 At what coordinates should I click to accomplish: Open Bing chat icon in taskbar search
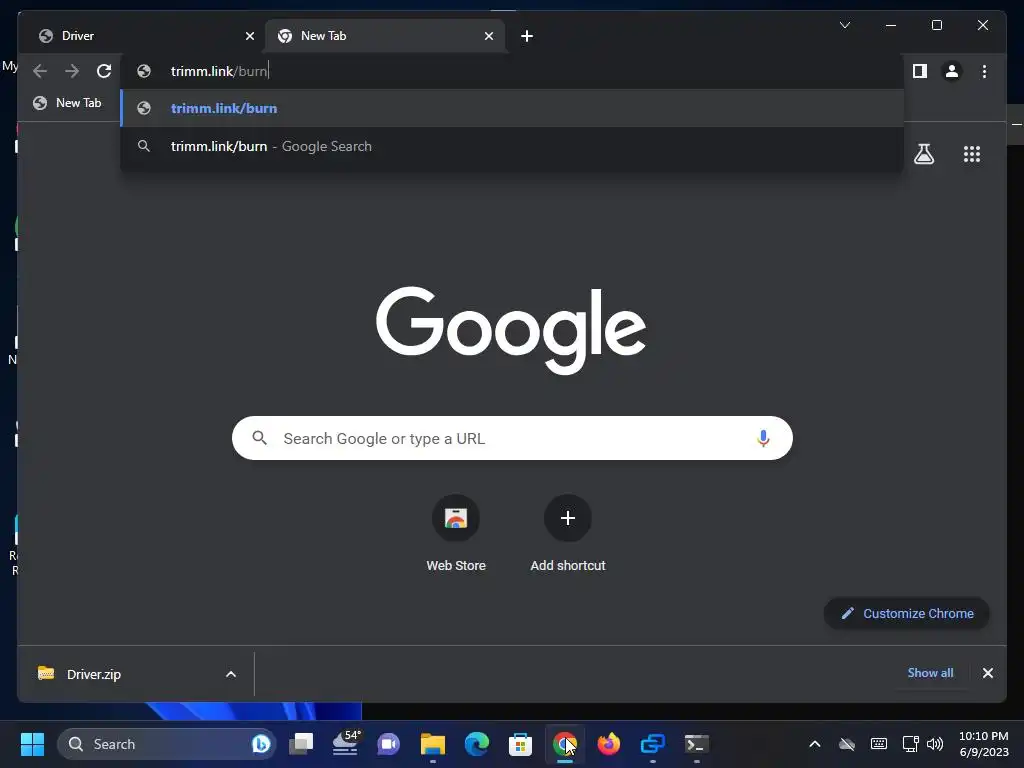pos(261,744)
